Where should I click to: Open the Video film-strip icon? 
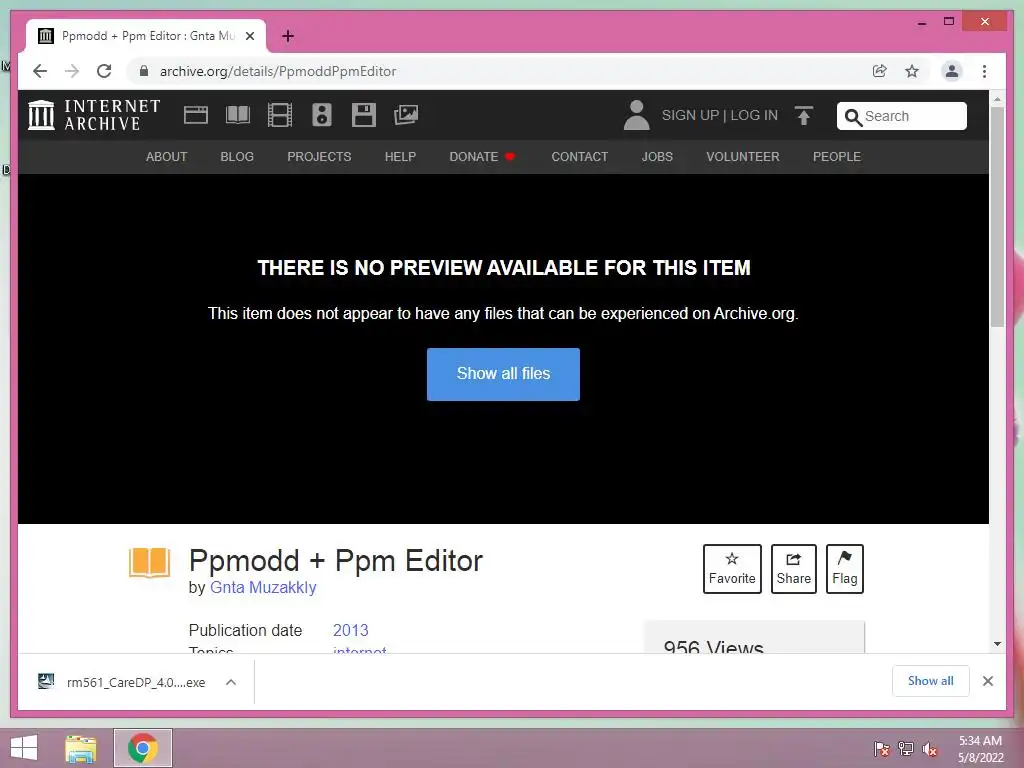pos(280,116)
